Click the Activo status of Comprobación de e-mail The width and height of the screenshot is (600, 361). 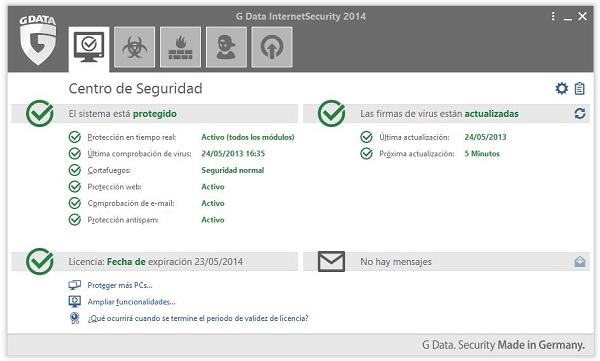click(x=213, y=203)
